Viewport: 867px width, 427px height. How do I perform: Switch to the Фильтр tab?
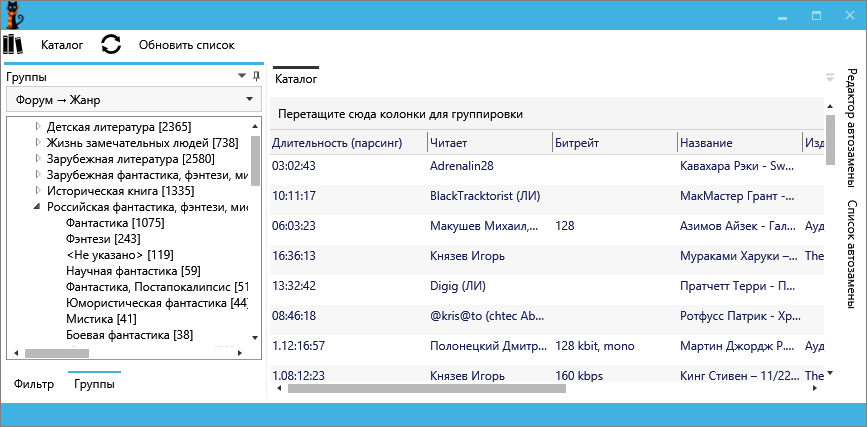[34, 384]
